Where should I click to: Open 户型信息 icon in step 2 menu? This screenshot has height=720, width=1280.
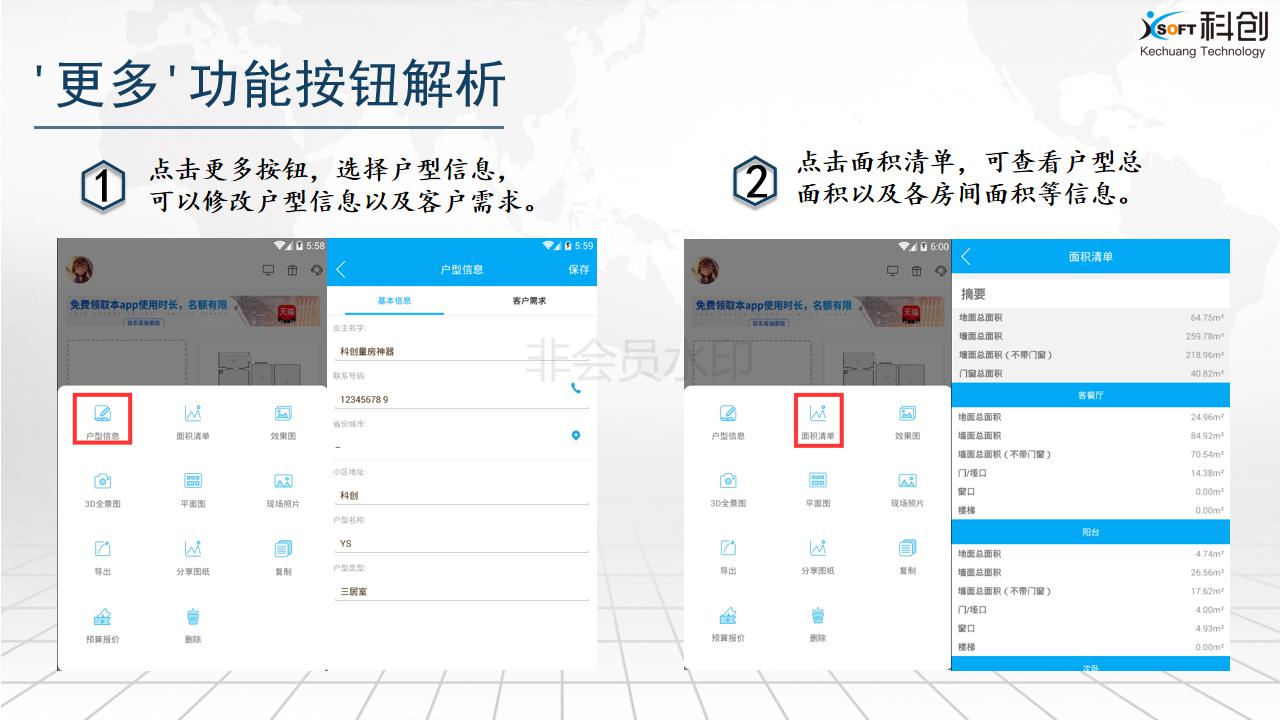pyautogui.click(x=728, y=412)
